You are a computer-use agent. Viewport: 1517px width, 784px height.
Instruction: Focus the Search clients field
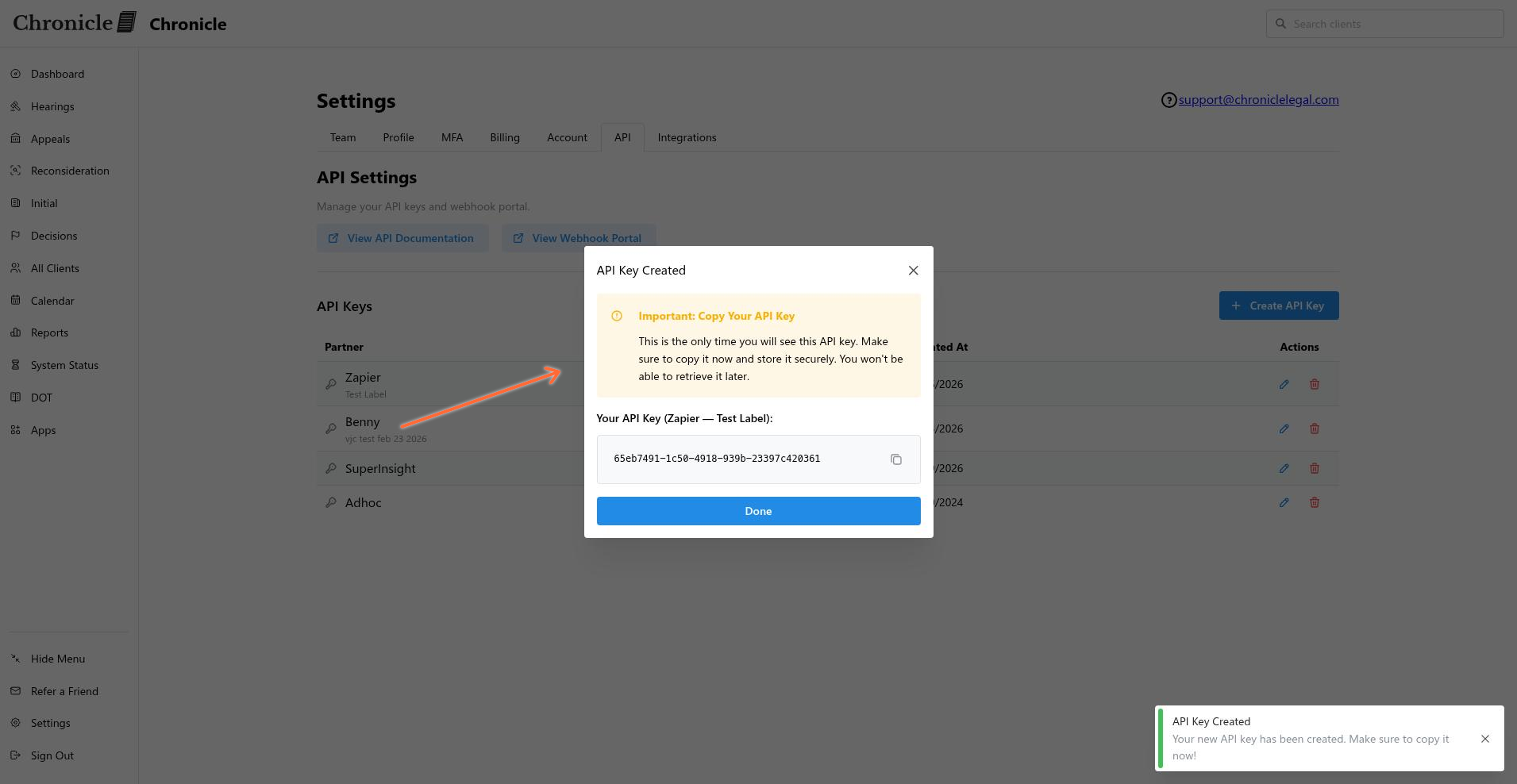[1384, 24]
